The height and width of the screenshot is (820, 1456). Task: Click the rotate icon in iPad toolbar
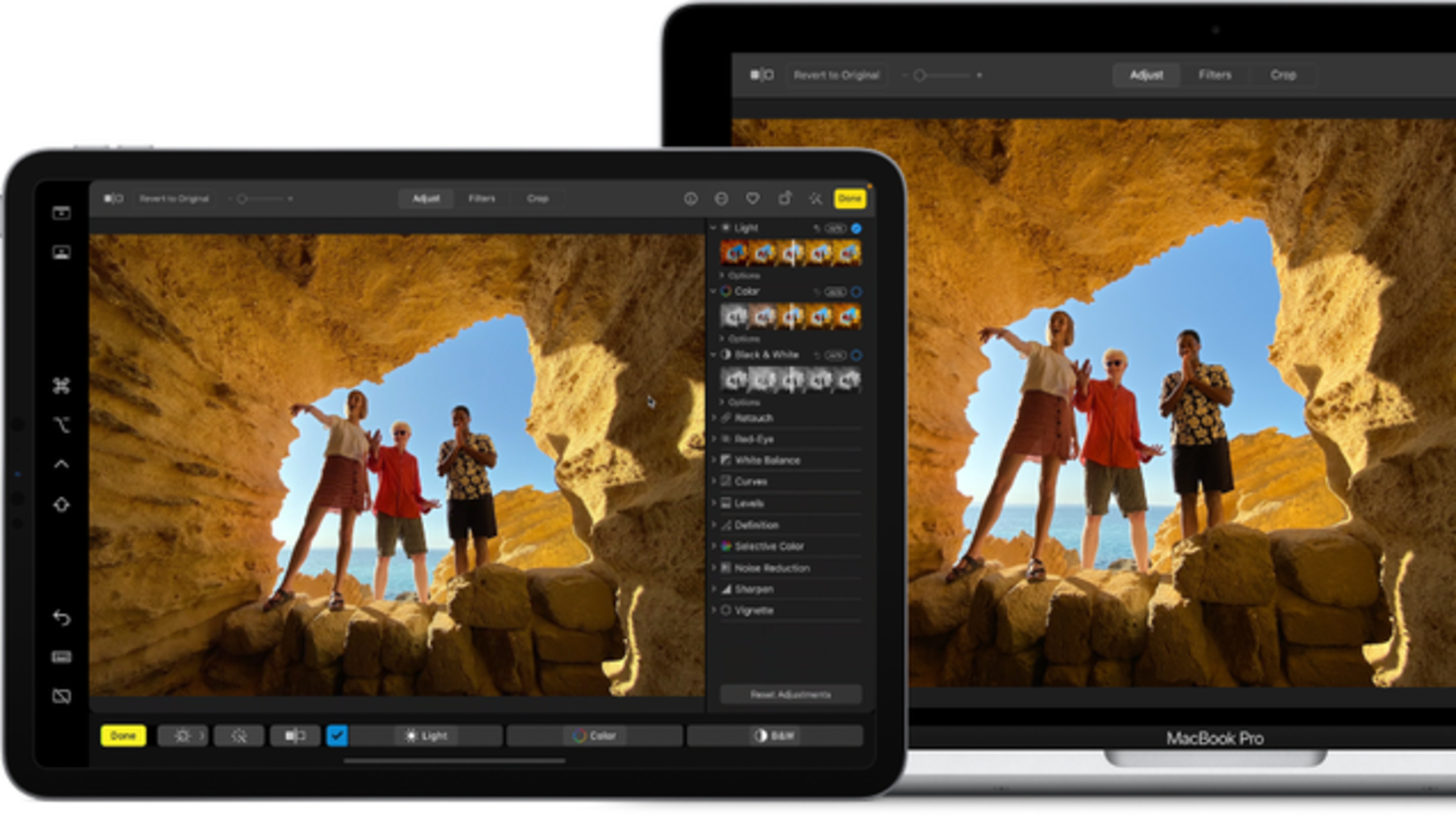click(785, 199)
